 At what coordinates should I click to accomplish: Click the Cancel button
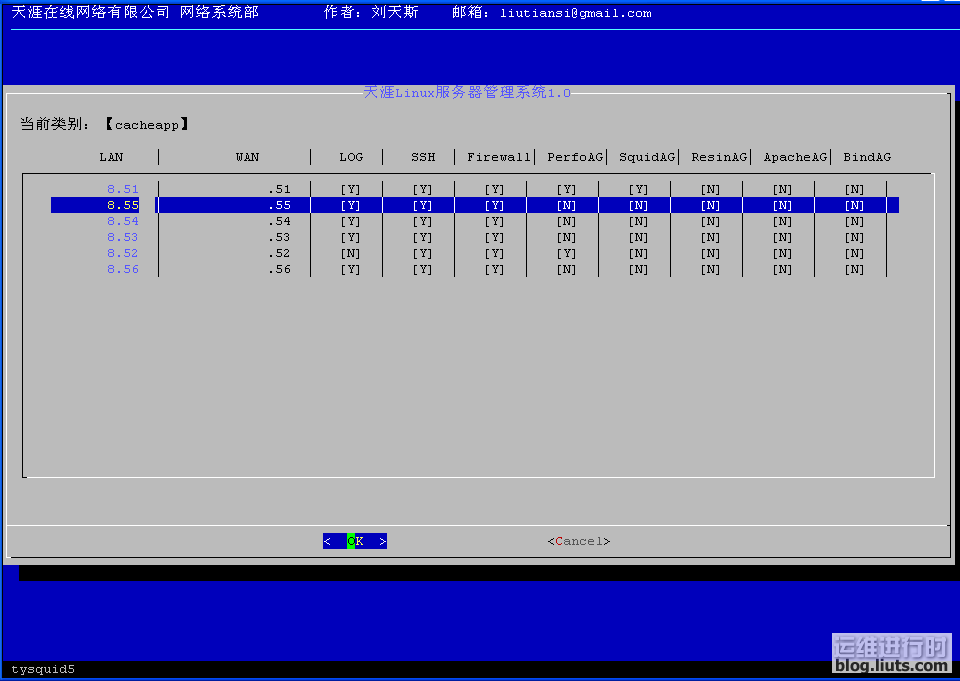tap(578, 541)
